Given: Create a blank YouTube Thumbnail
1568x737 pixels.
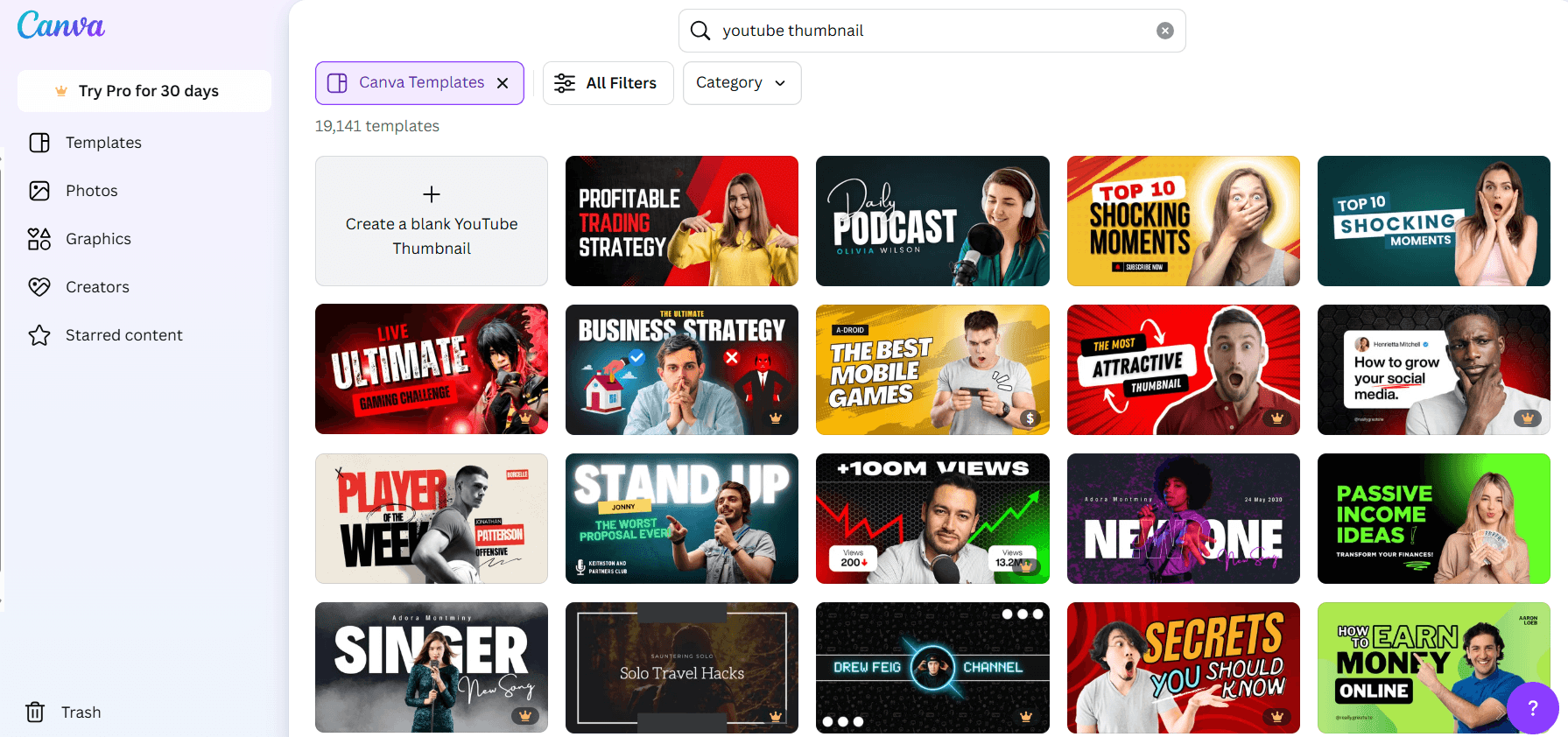Looking at the screenshot, I should coord(432,221).
